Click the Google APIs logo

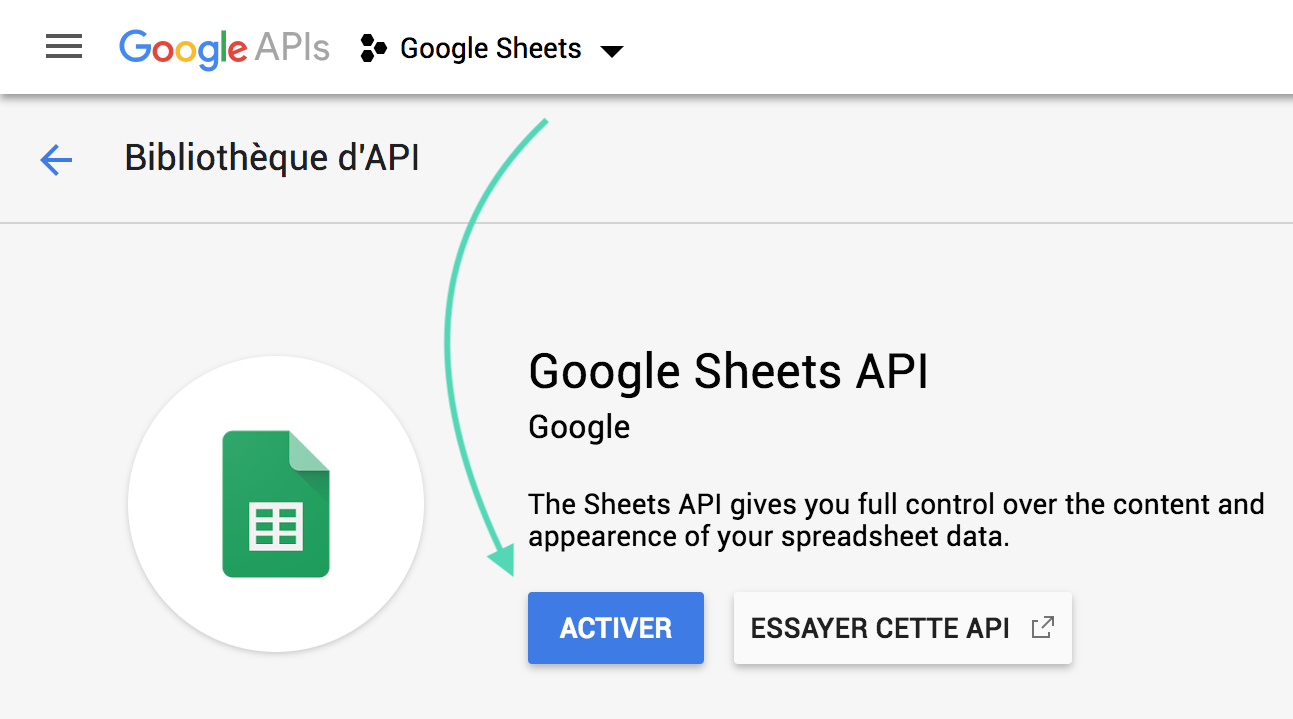coord(224,48)
